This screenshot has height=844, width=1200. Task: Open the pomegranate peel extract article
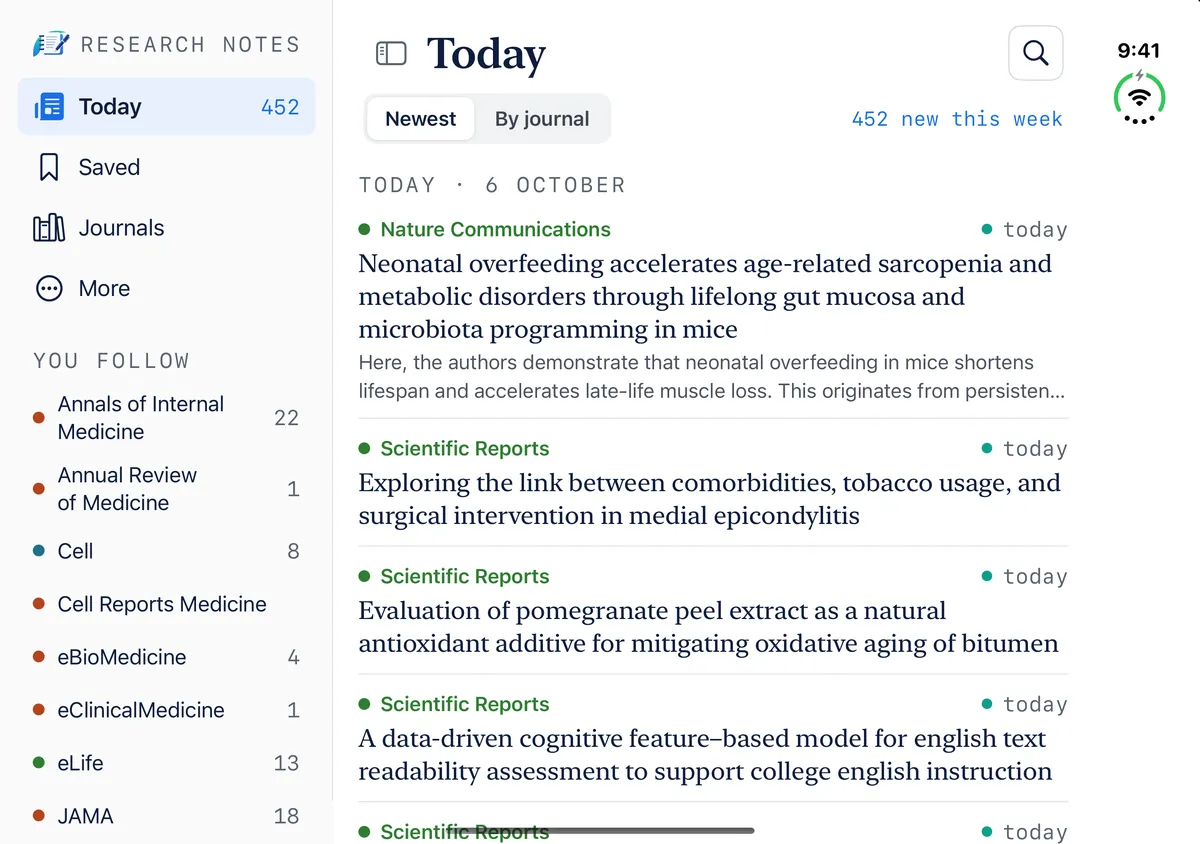708,627
